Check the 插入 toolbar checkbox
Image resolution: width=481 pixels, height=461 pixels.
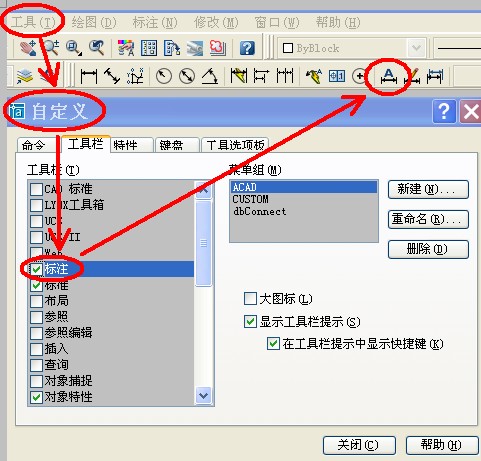pos(36,349)
